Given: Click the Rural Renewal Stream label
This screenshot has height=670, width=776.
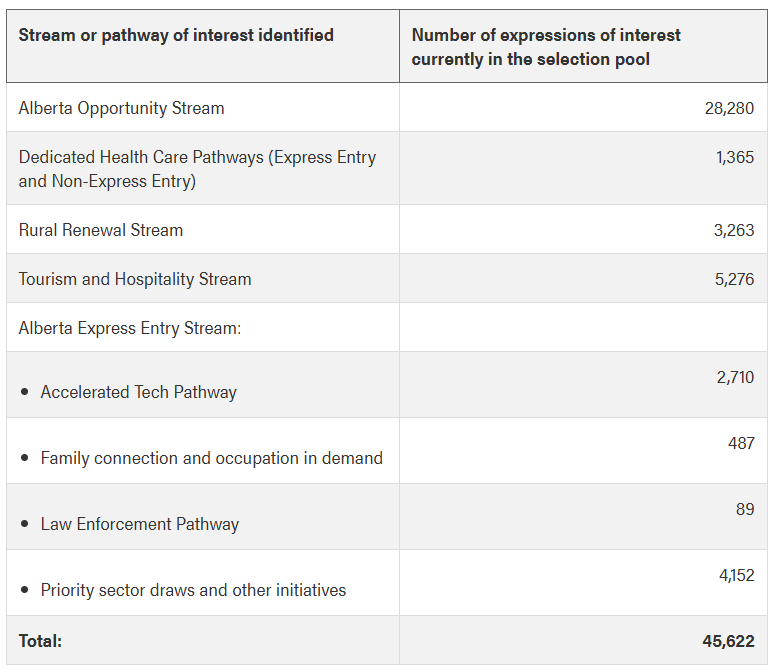Looking at the screenshot, I should point(101,230).
